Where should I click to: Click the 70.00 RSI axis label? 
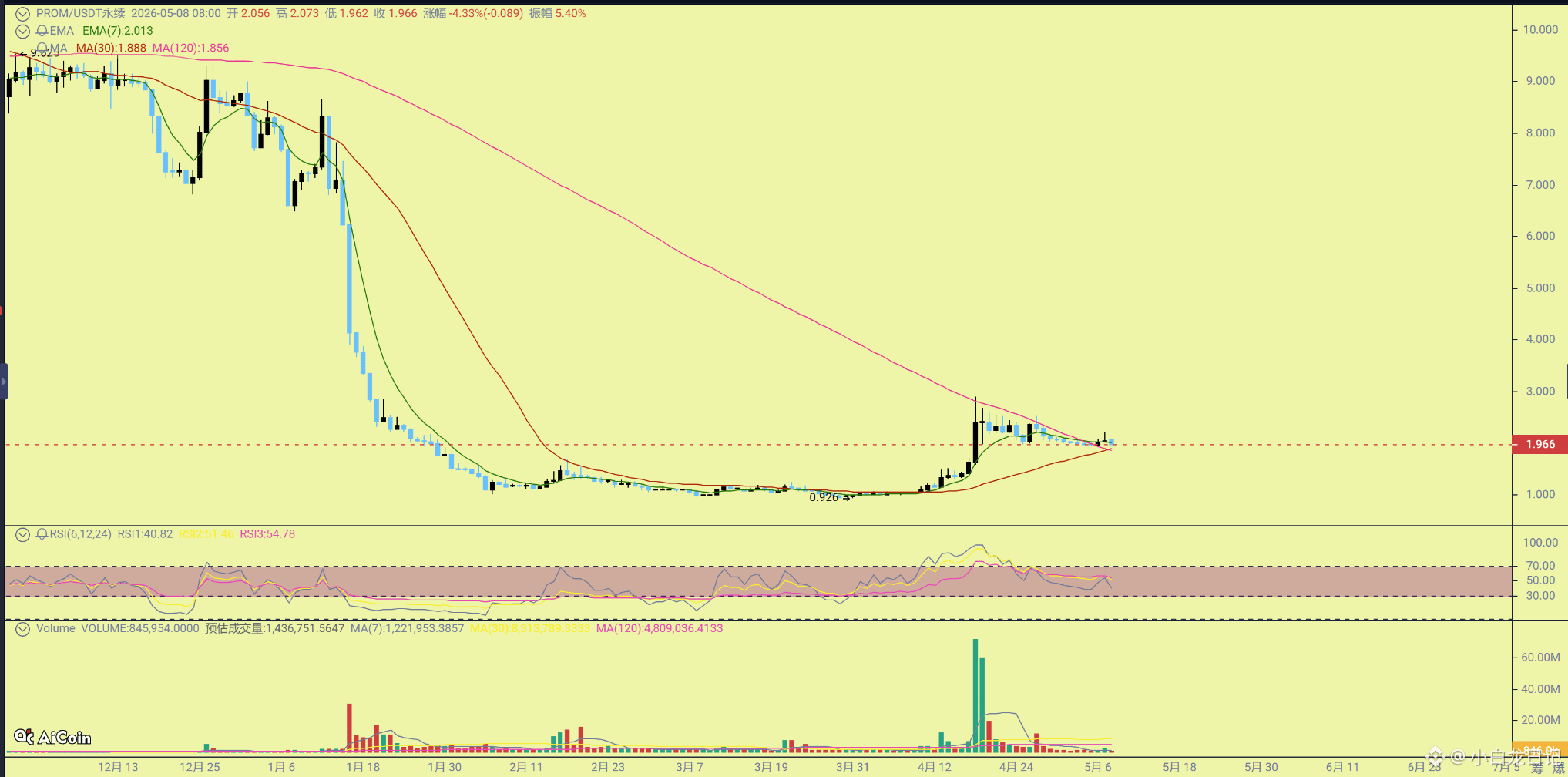(1540, 566)
